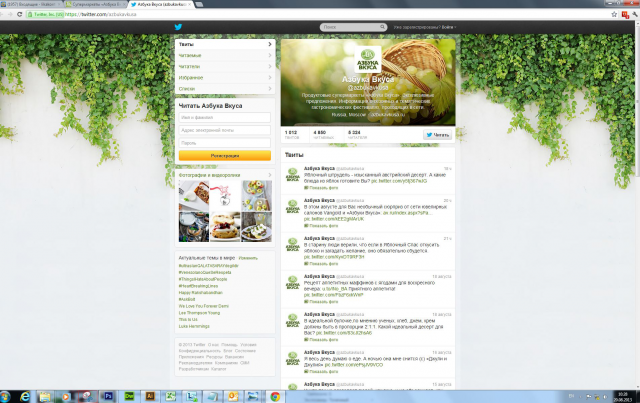
Task: Launch Internet Explorer from taskbar
Action: click(x=25, y=396)
